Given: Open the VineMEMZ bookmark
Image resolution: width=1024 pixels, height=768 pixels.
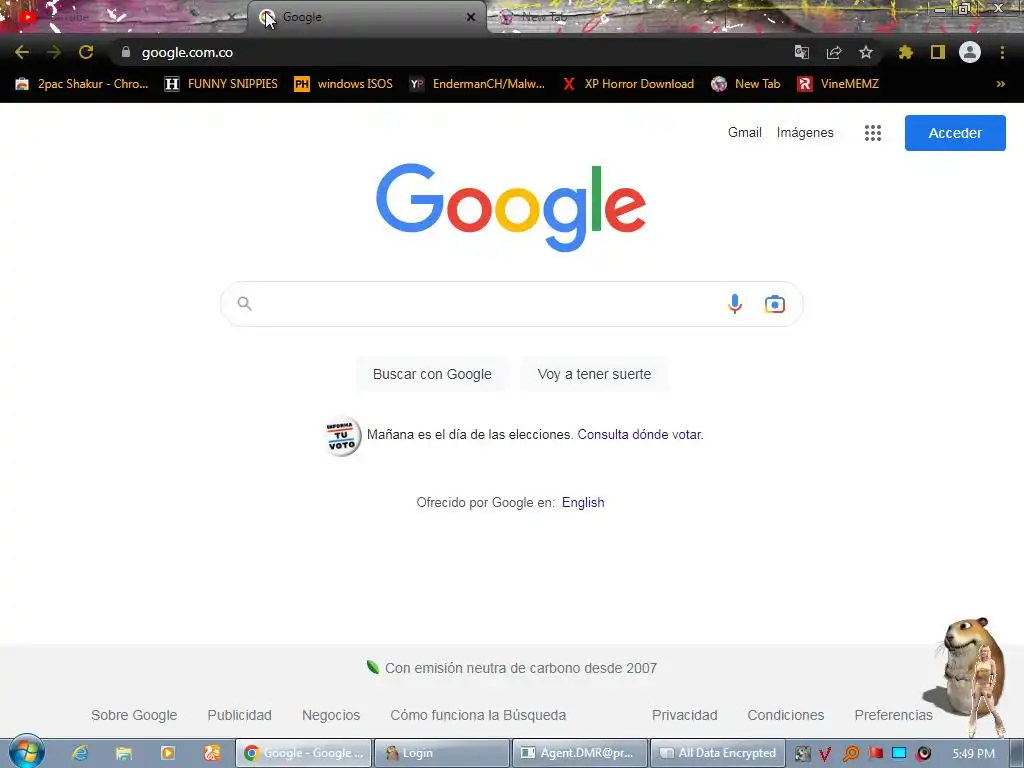Looking at the screenshot, I should [838, 84].
